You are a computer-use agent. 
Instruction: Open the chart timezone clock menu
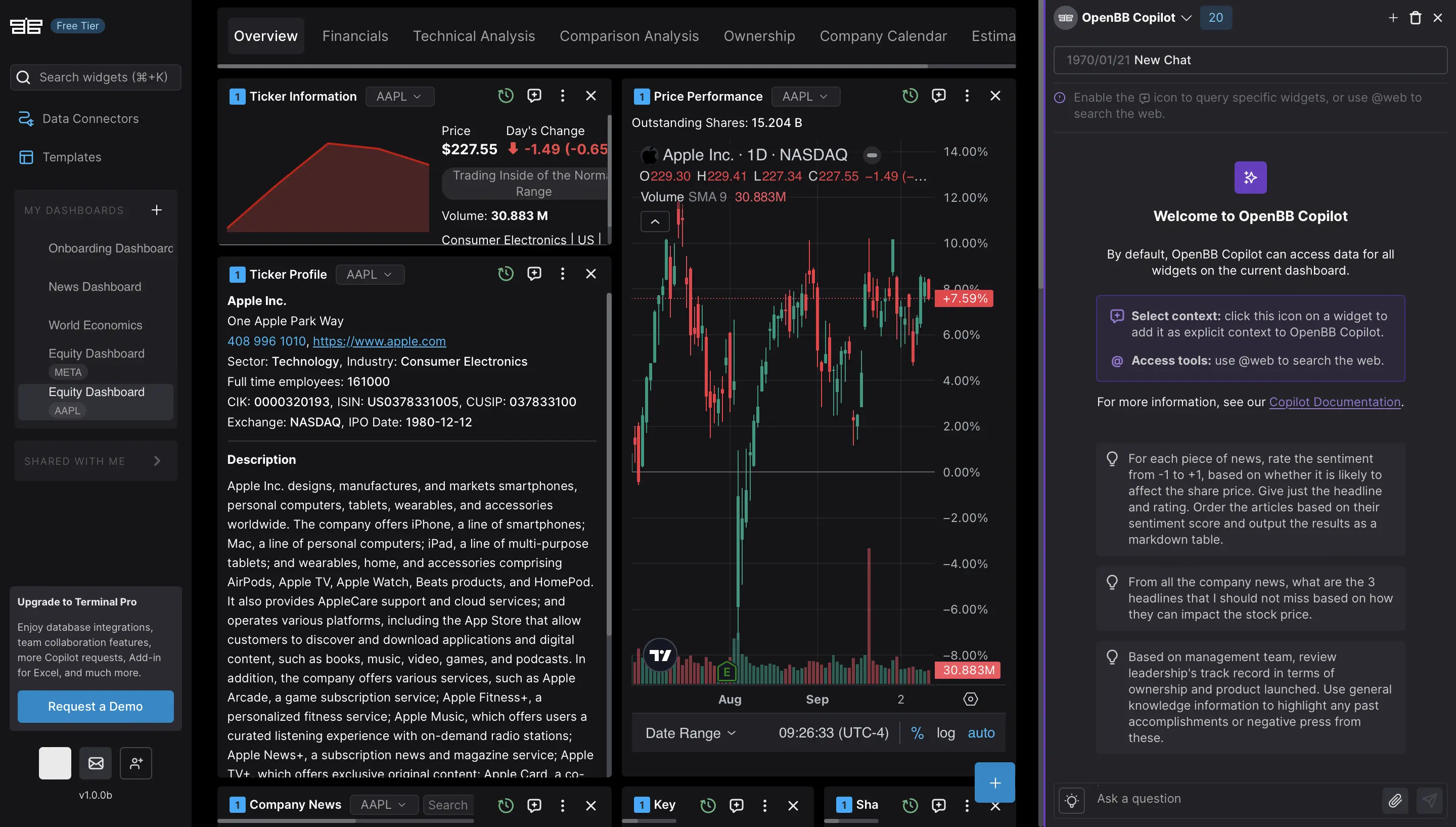(x=833, y=733)
